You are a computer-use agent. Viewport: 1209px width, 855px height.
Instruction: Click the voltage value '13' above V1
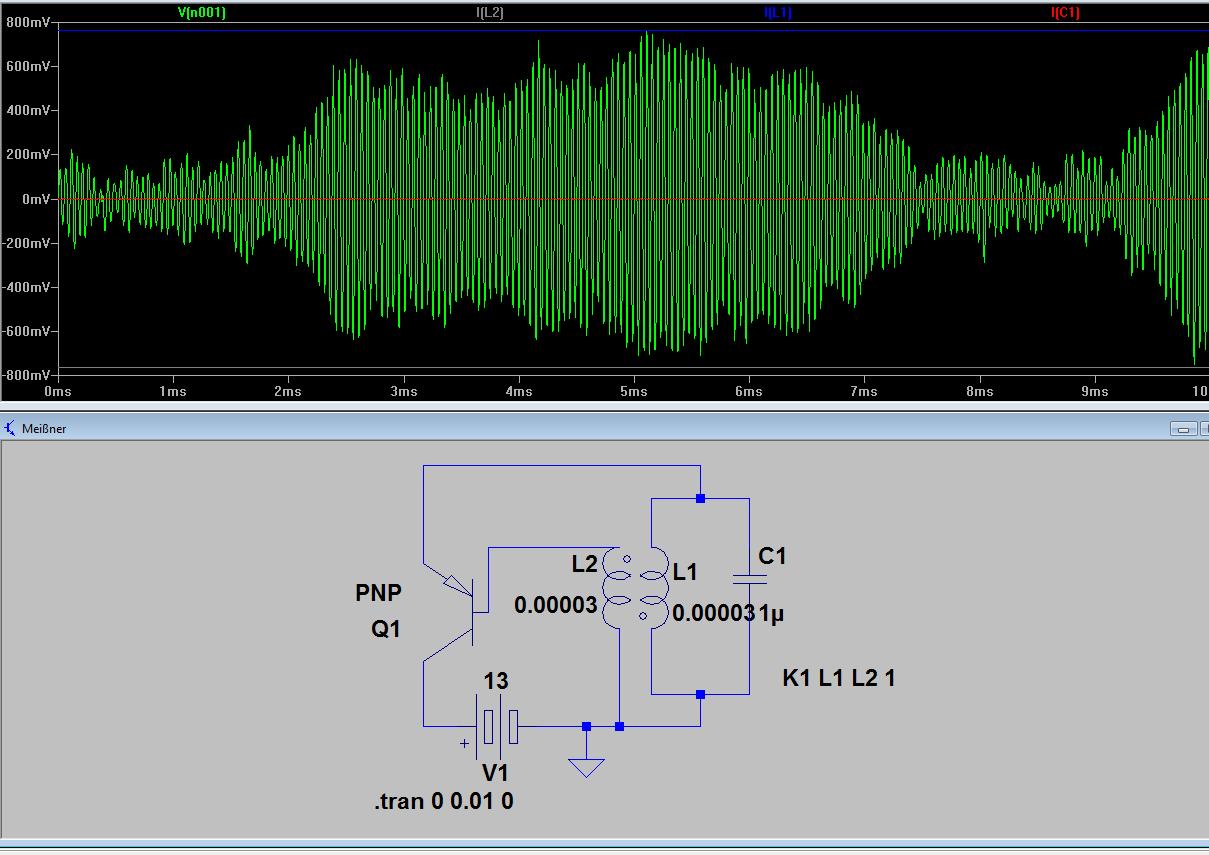pyautogui.click(x=496, y=681)
